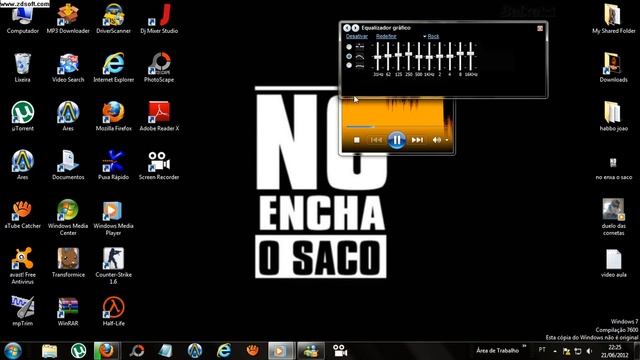Launch Puxa Rápido from the desktop
The width and height of the screenshot is (640, 360).
(x=113, y=165)
